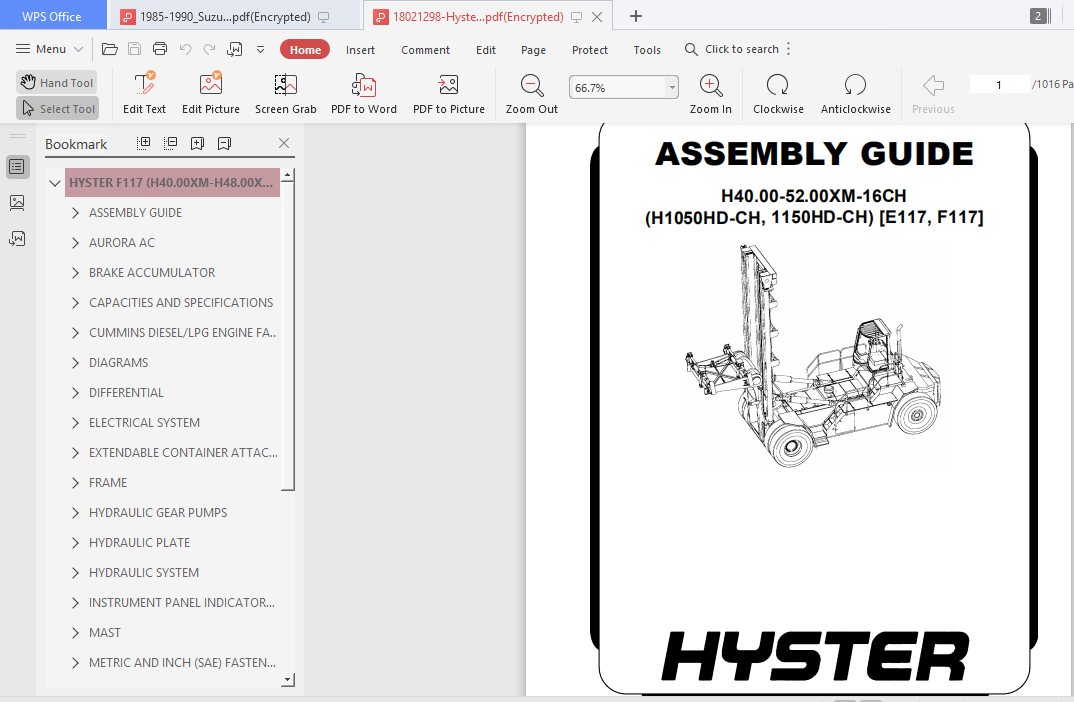1074x702 pixels.
Task: Open CUMMINS DIESEL/LPG ENGINE bookmark
Action: [x=182, y=333]
